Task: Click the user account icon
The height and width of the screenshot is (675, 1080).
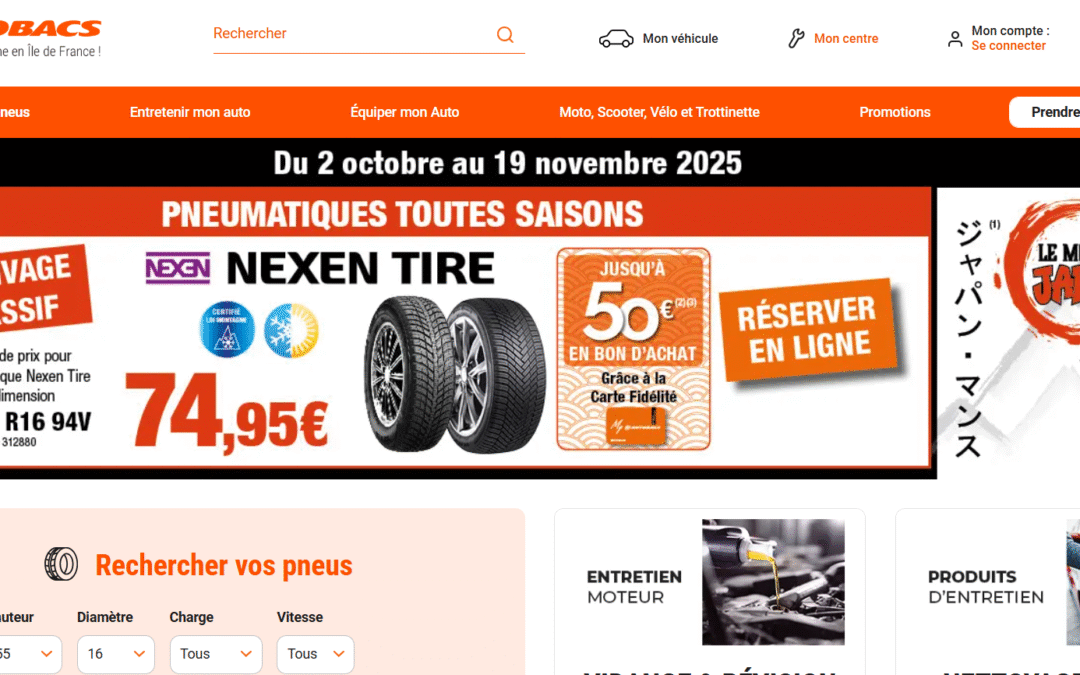Action: point(955,39)
